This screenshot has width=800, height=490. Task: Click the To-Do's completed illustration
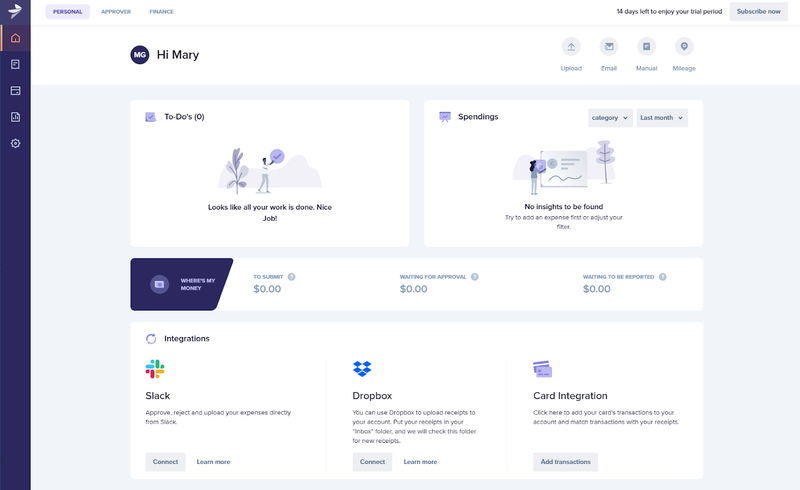[x=270, y=172]
